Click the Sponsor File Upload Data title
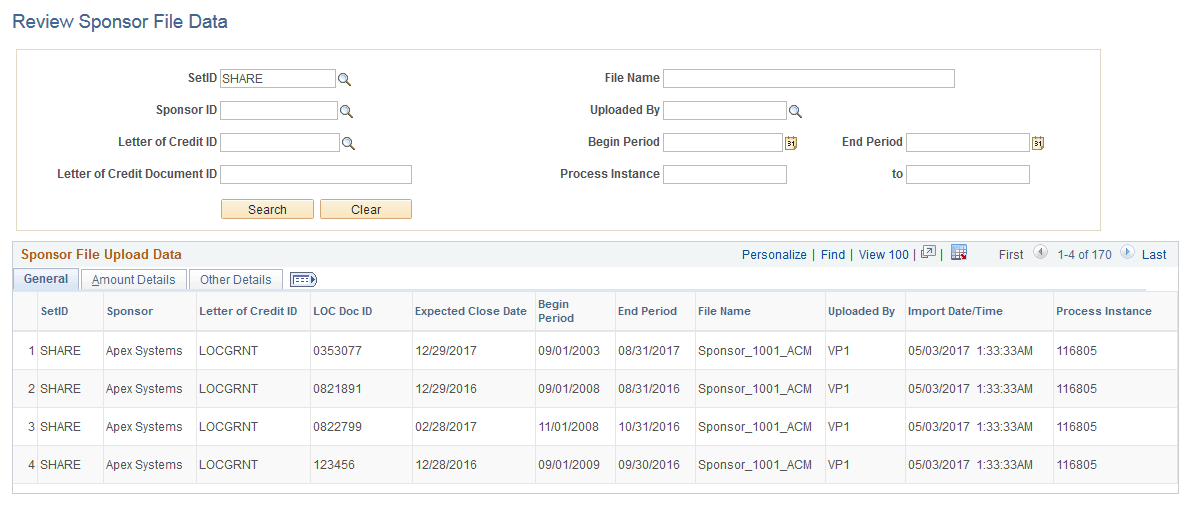The height and width of the screenshot is (507, 1193). pos(101,255)
